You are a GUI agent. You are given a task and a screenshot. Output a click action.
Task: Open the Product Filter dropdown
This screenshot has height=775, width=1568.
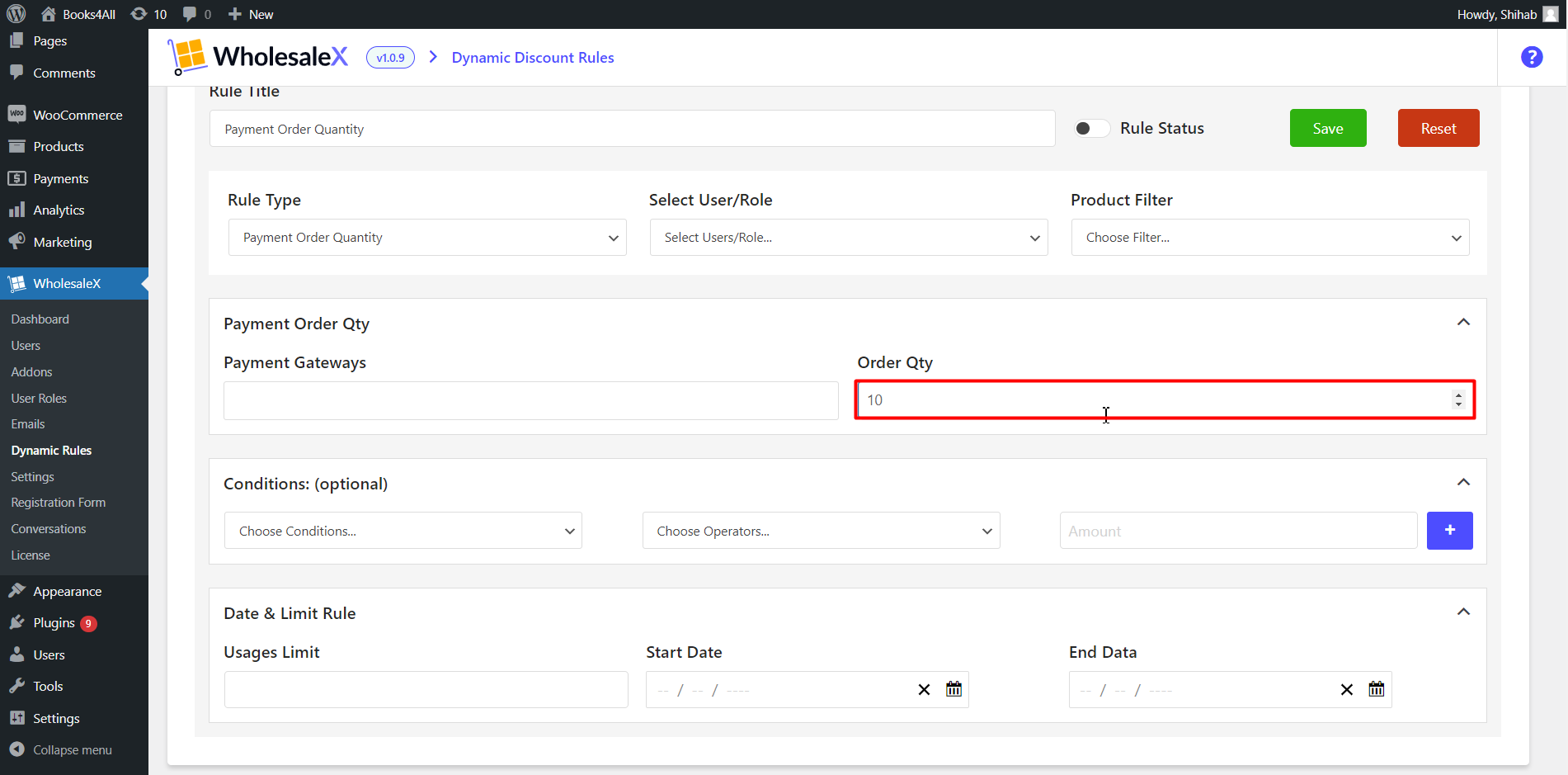click(1270, 238)
